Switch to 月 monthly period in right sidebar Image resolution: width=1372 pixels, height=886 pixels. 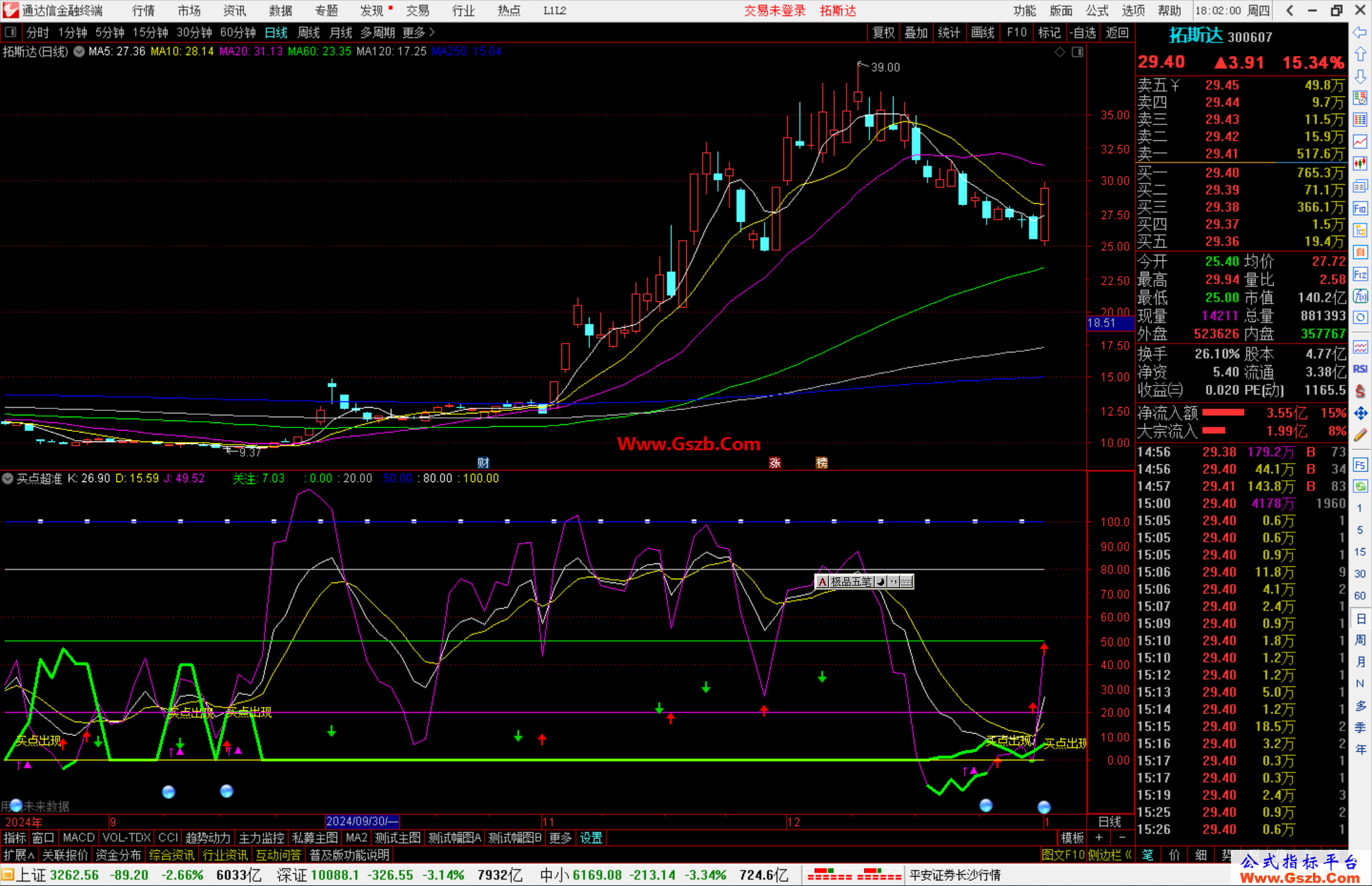point(1360,662)
